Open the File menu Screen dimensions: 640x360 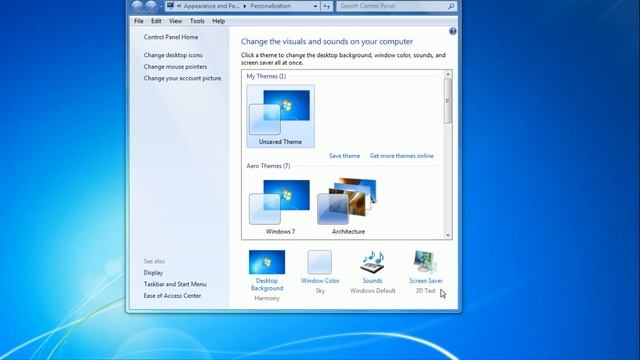pyautogui.click(x=139, y=21)
